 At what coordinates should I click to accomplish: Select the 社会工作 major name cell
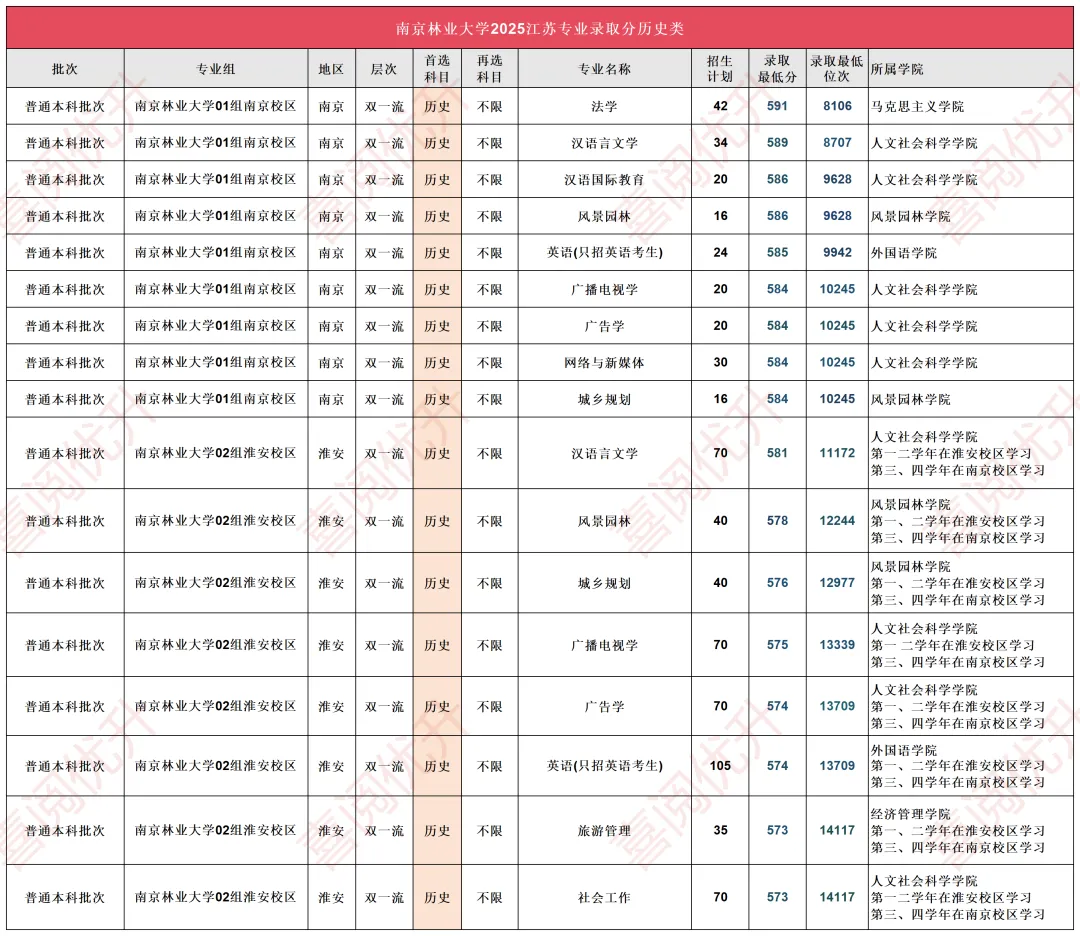(x=604, y=897)
